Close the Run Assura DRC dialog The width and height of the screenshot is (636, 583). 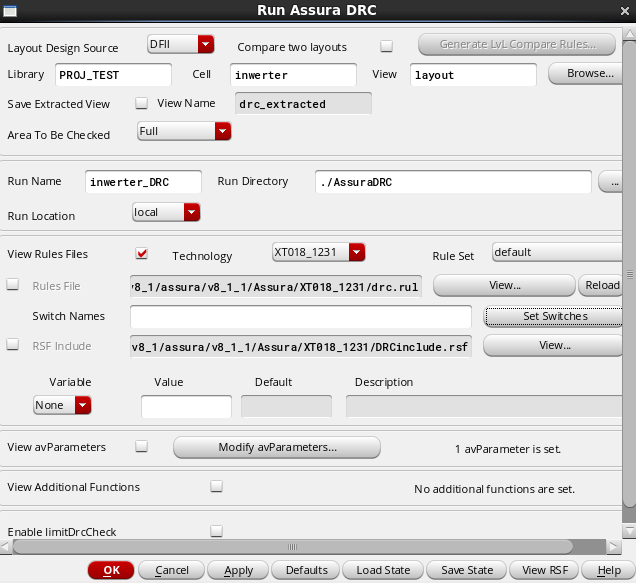(625, 11)
